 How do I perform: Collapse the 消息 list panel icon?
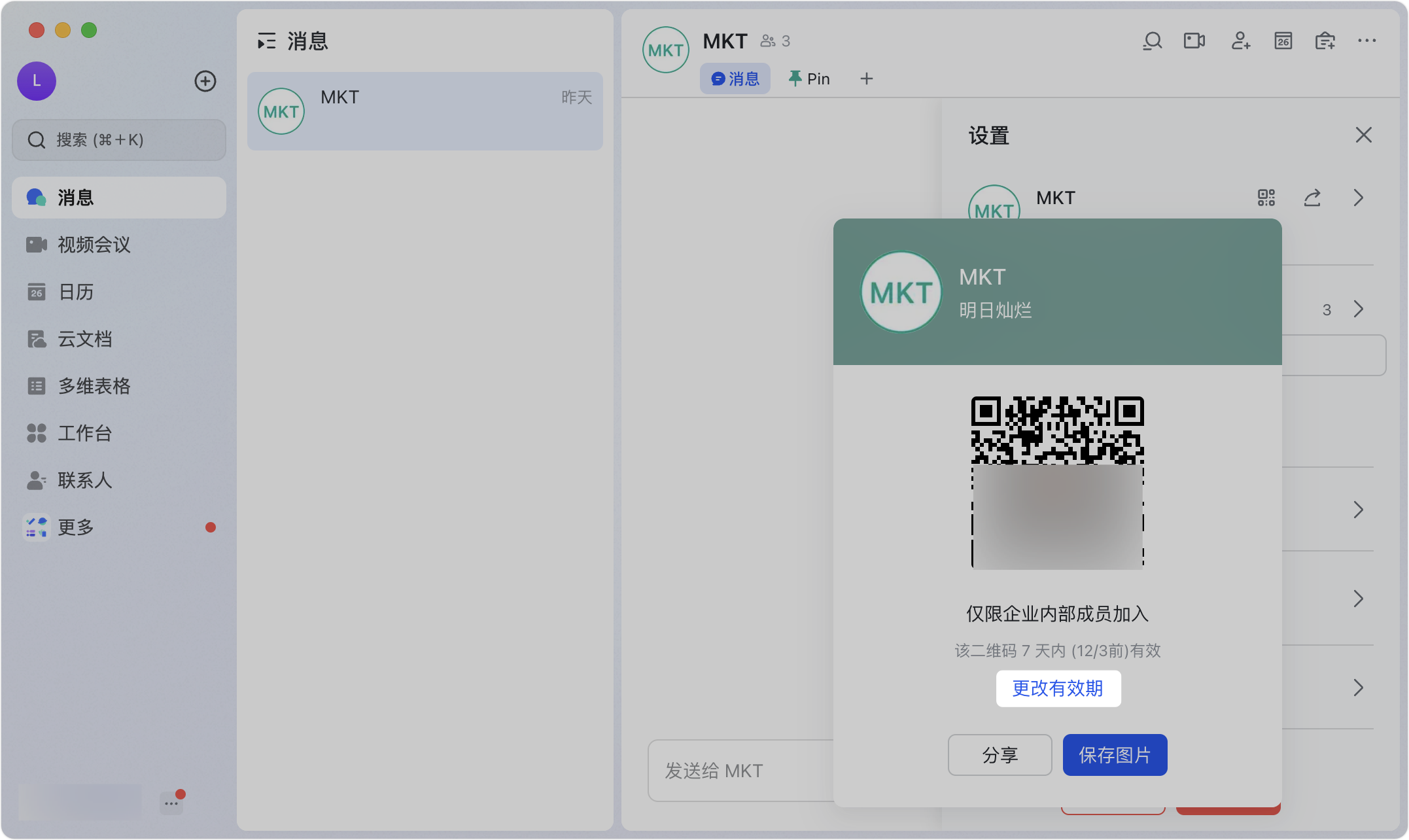point(266,41)
